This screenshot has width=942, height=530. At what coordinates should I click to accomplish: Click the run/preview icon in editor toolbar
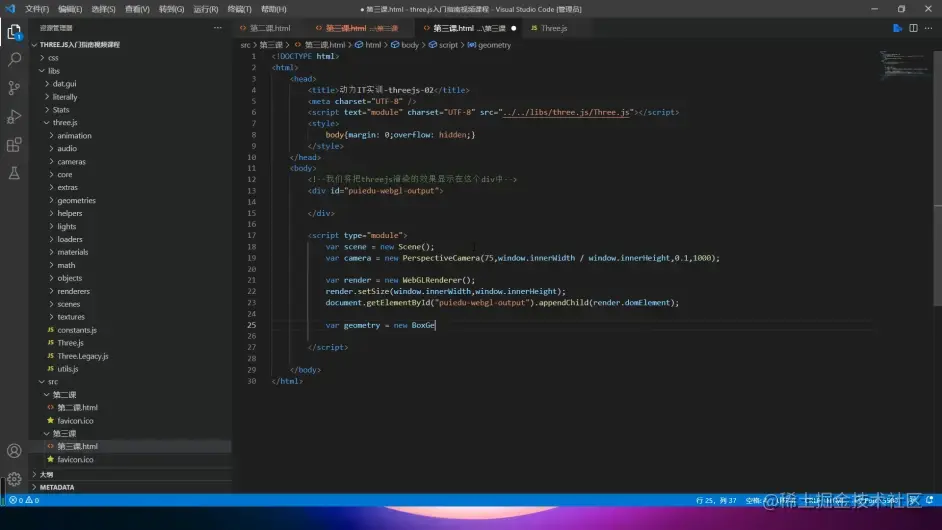(x=898, y=28)
